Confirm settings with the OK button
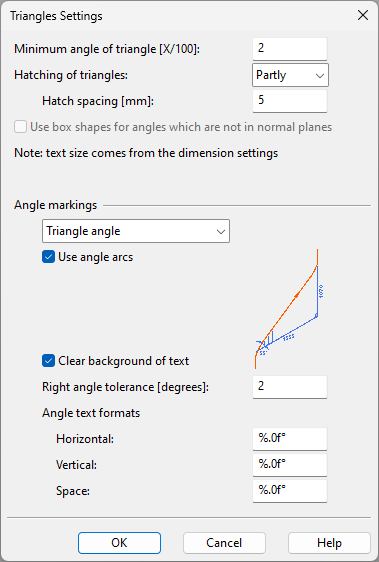Viewport: 379px width, 562px height. (119, 543)
